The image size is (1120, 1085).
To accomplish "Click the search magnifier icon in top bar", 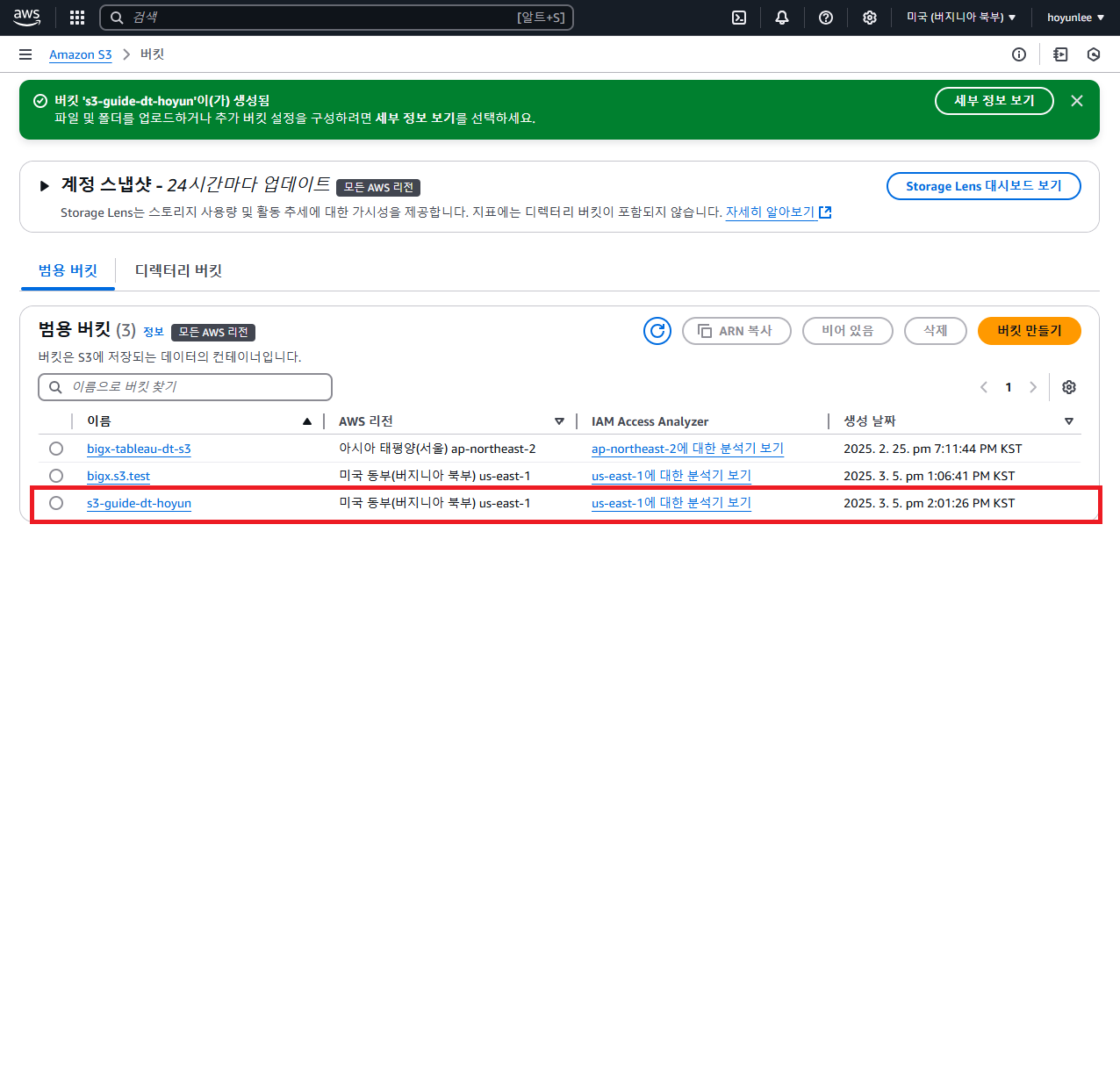I will [x=117, y=18].
